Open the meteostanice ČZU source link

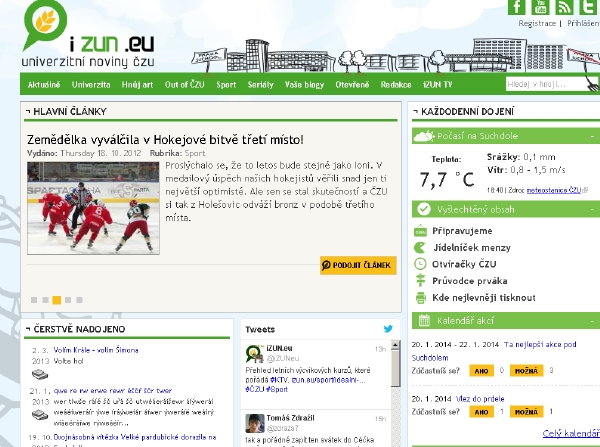554,190
